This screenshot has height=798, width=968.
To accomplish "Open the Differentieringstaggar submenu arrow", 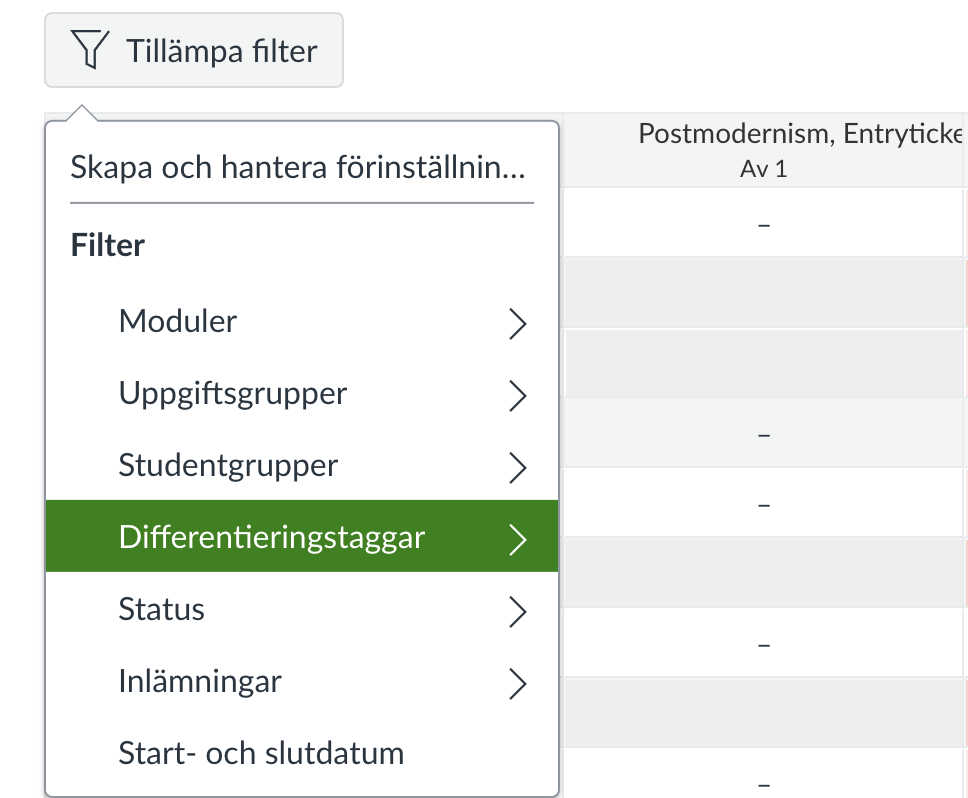I will (x=517, y=539).
